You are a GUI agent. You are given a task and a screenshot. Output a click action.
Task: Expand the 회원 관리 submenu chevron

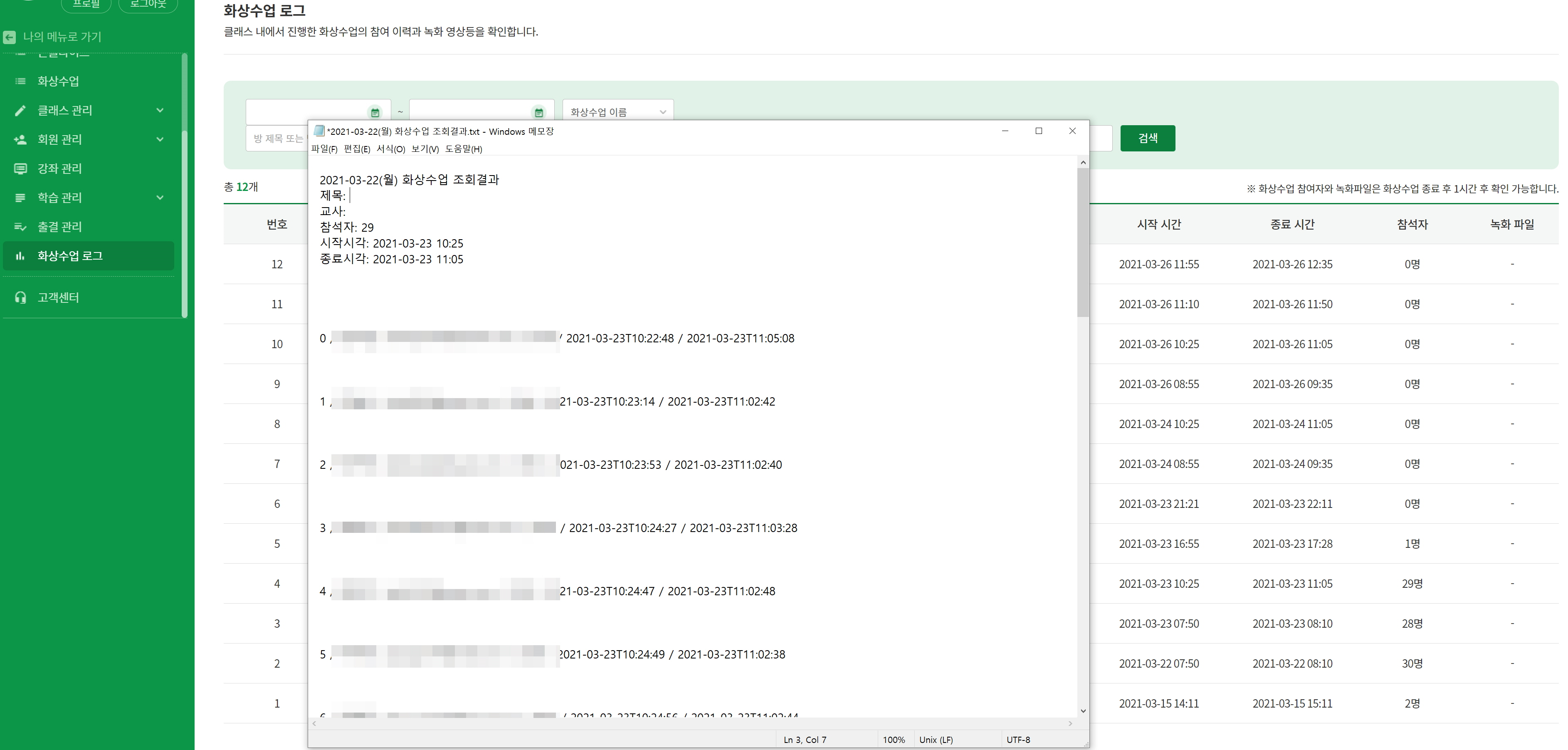point(160,139)
